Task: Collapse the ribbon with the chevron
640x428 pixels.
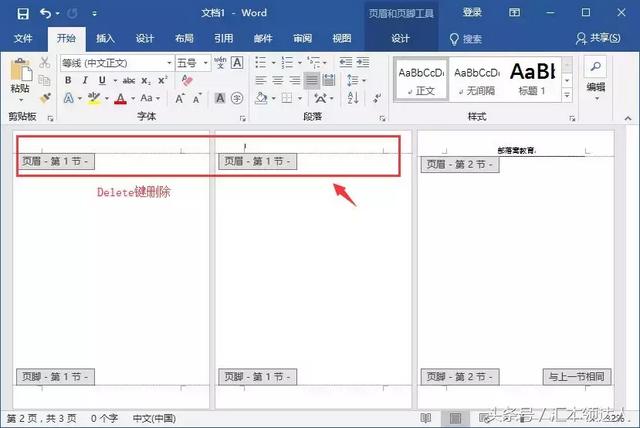Action: (628, 118)
